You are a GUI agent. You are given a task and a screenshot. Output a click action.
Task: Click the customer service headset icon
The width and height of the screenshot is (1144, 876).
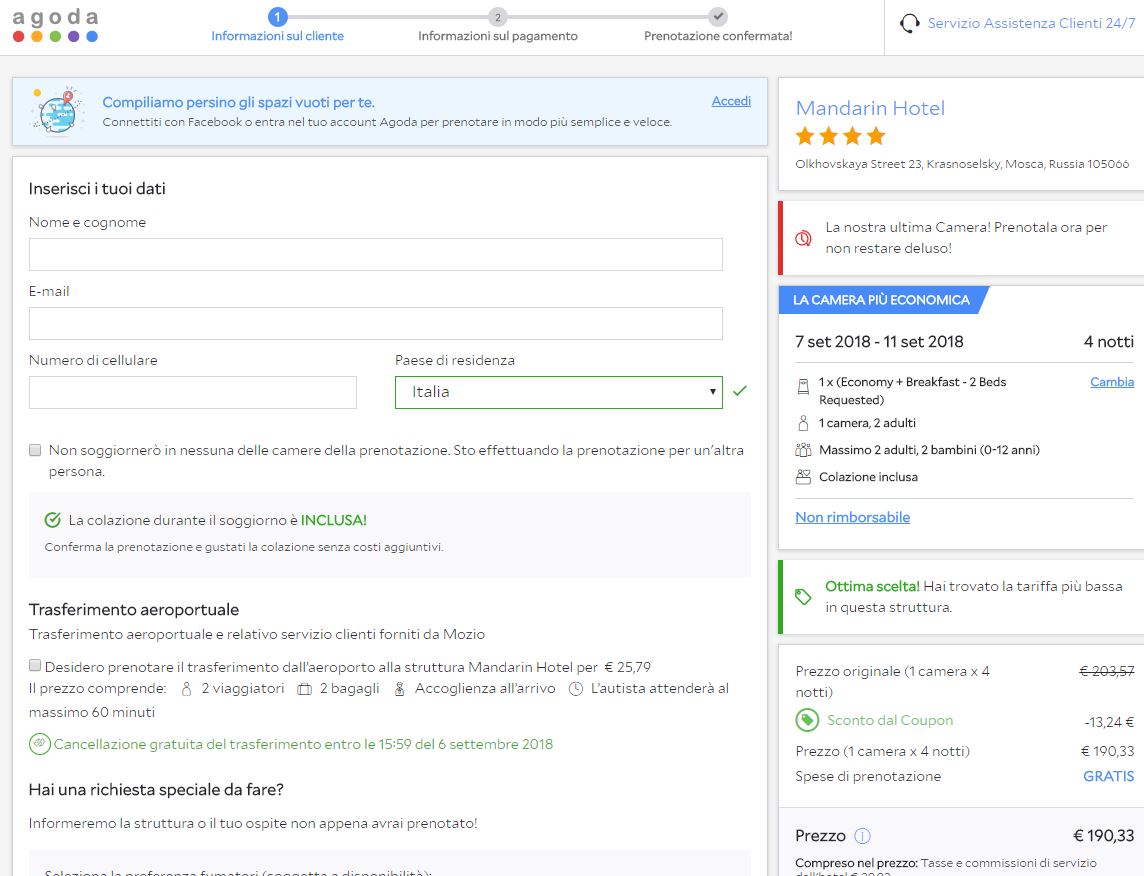pos(909,23)
